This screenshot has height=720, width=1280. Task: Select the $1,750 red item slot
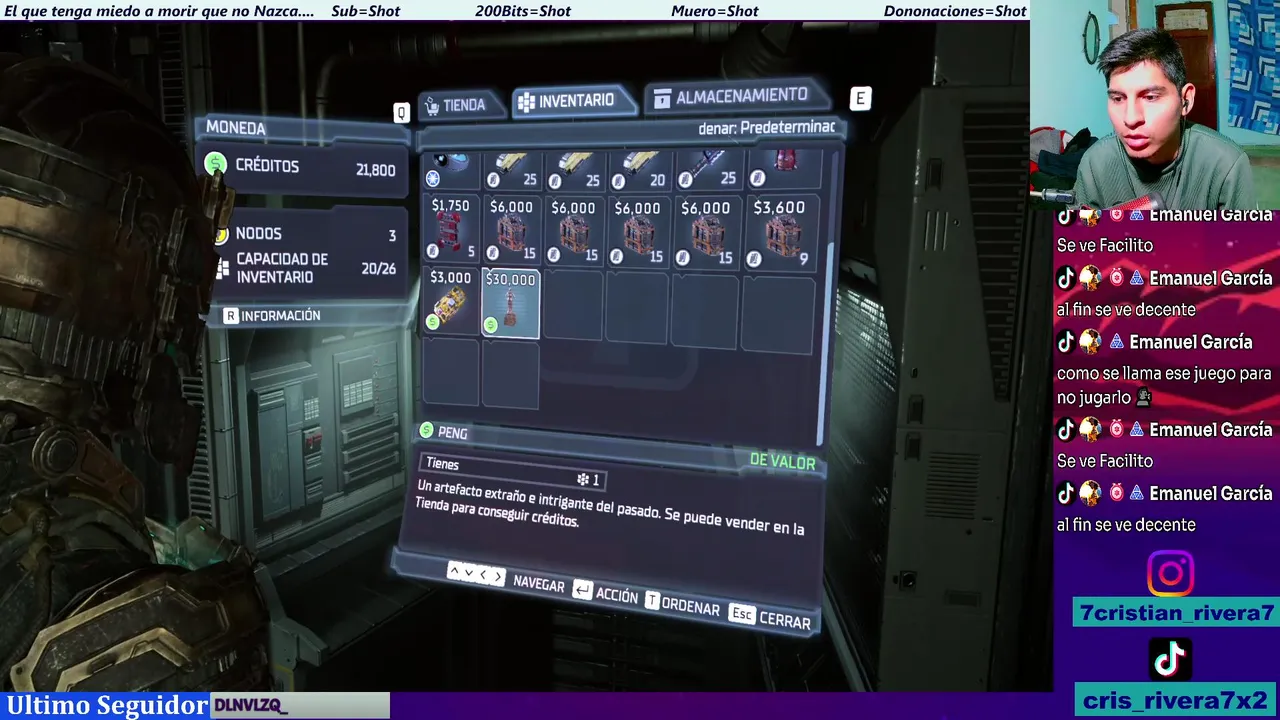coord(451,228)
